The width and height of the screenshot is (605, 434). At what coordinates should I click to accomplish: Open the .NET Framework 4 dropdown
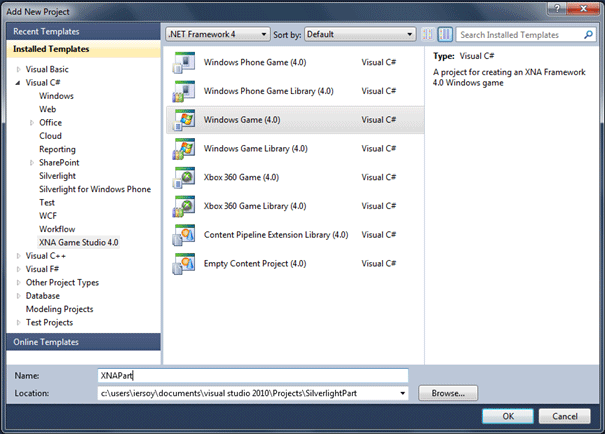click(218, 34)
